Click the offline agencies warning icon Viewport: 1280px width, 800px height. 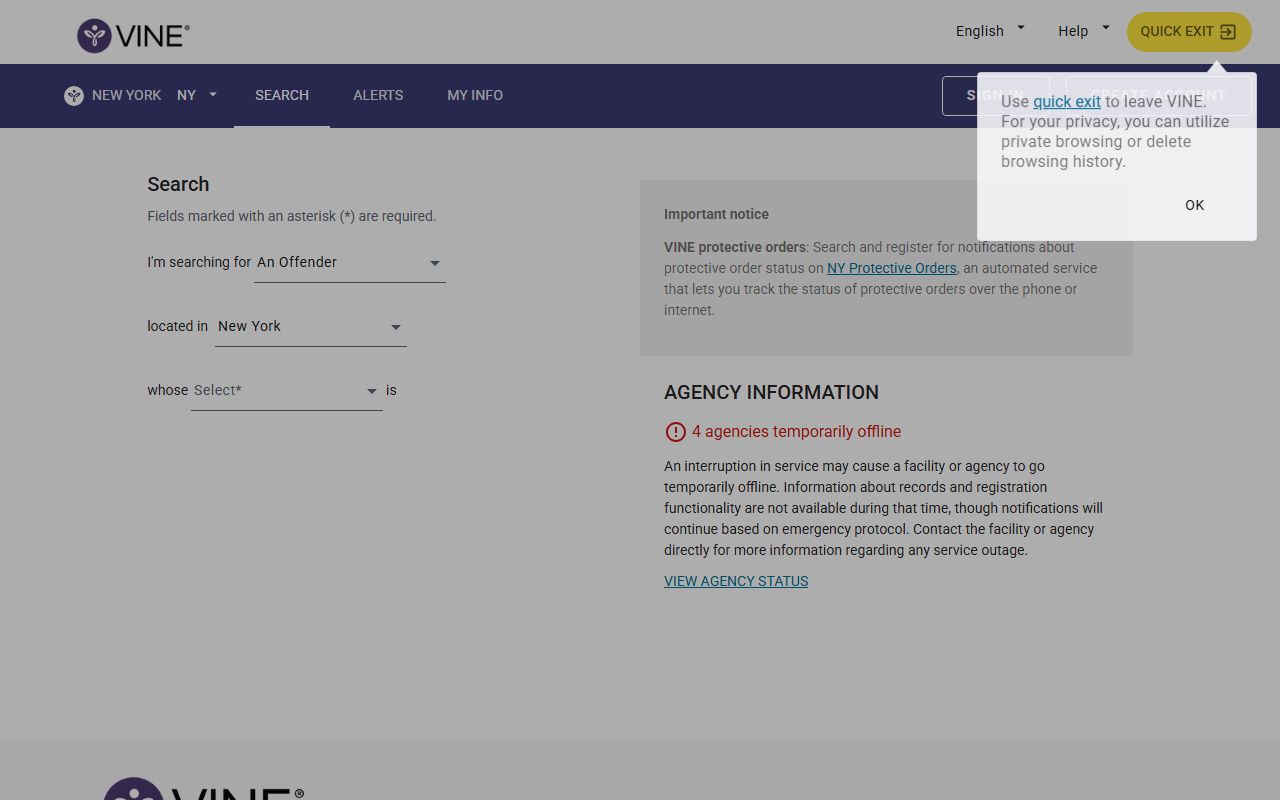tap(675, 432)
